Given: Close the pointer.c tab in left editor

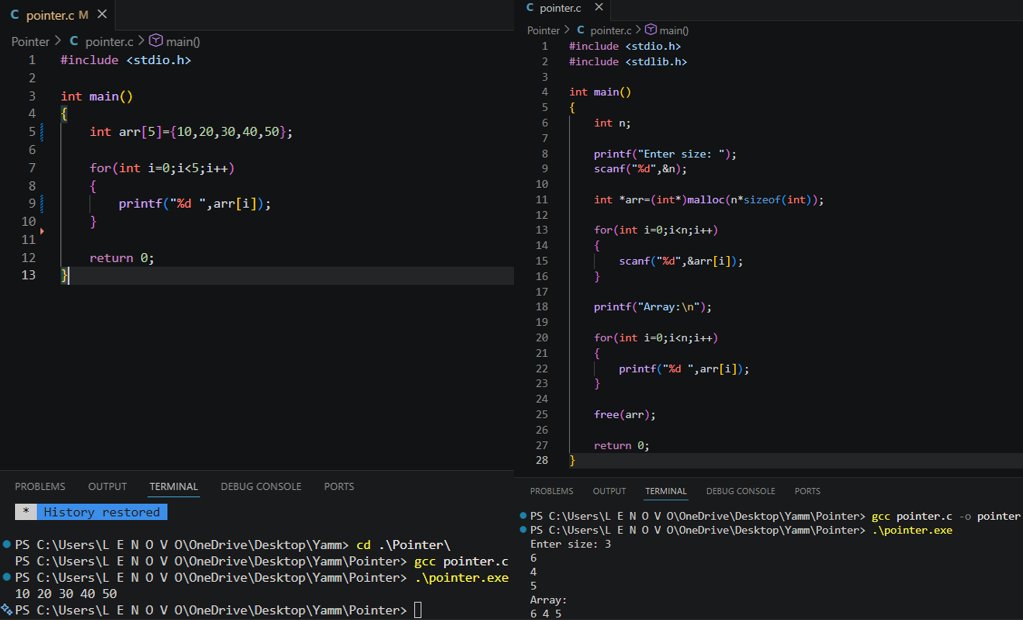Looking at the screenshot, I should [x=102, y=14].
